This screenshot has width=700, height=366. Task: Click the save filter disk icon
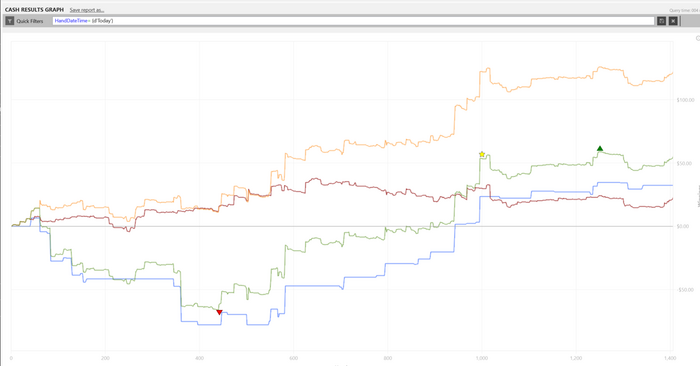pyautogui.click(x=662, y=21)
